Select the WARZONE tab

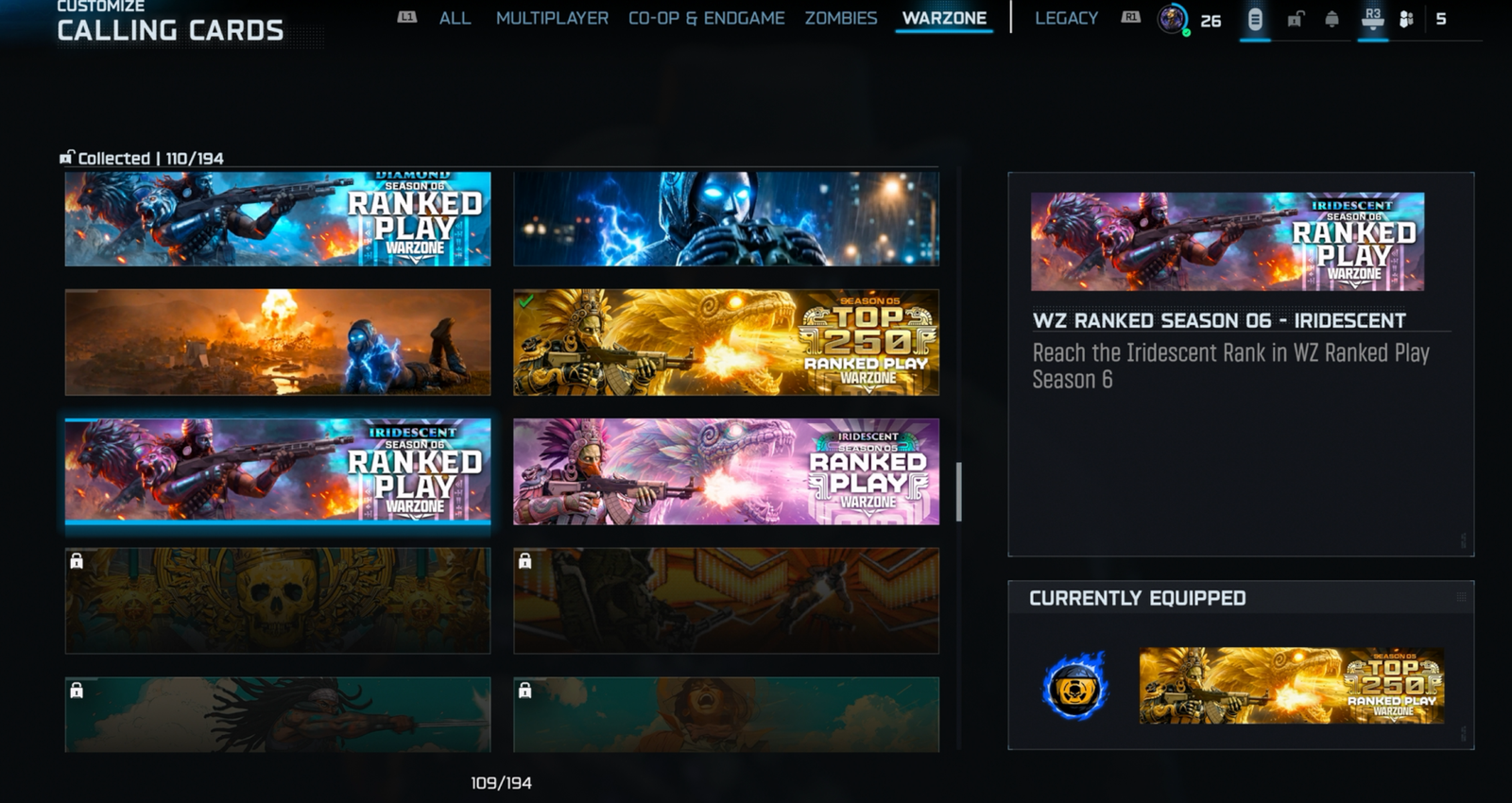pos(944,18)
